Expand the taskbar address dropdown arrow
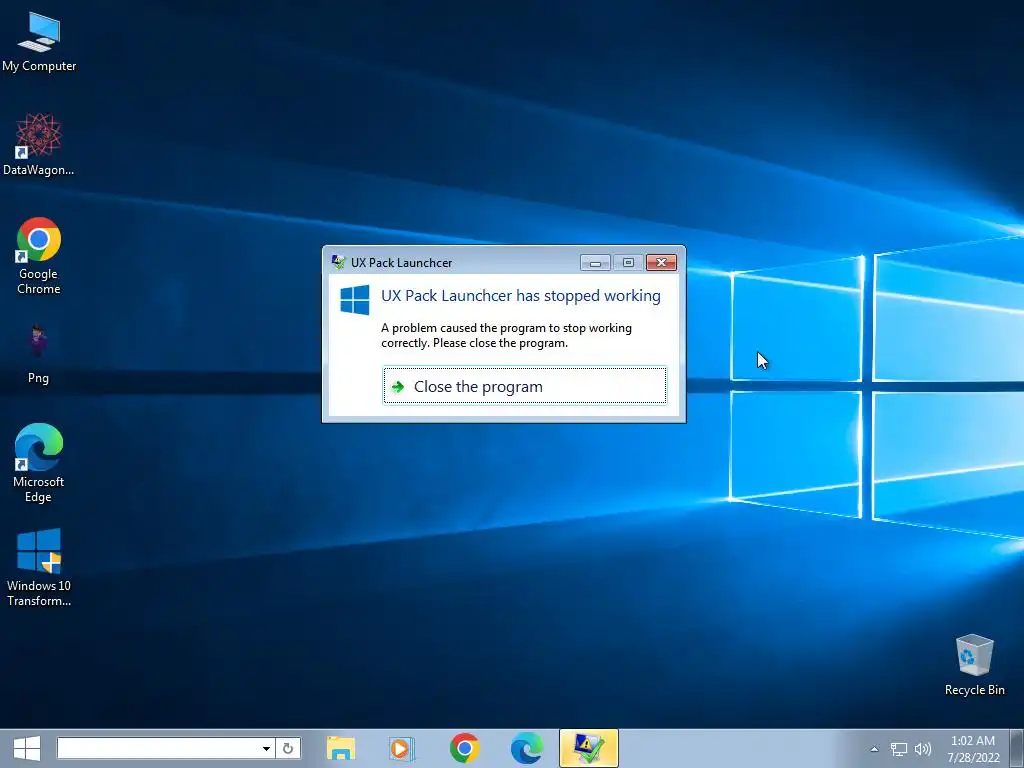This screenshot has width=1024, height=768. click(266, 748)
